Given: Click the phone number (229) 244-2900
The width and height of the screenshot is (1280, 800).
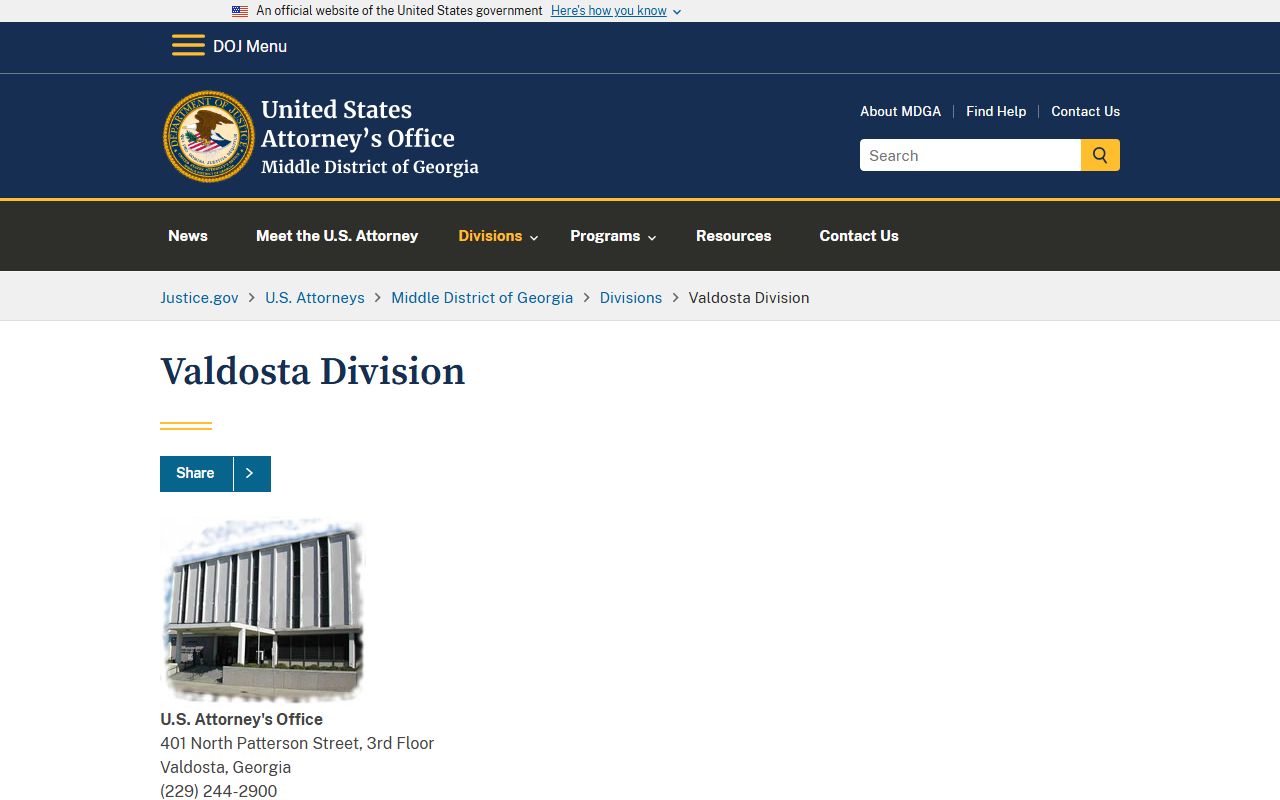Looking at the screenshot, I should (219, 791).
